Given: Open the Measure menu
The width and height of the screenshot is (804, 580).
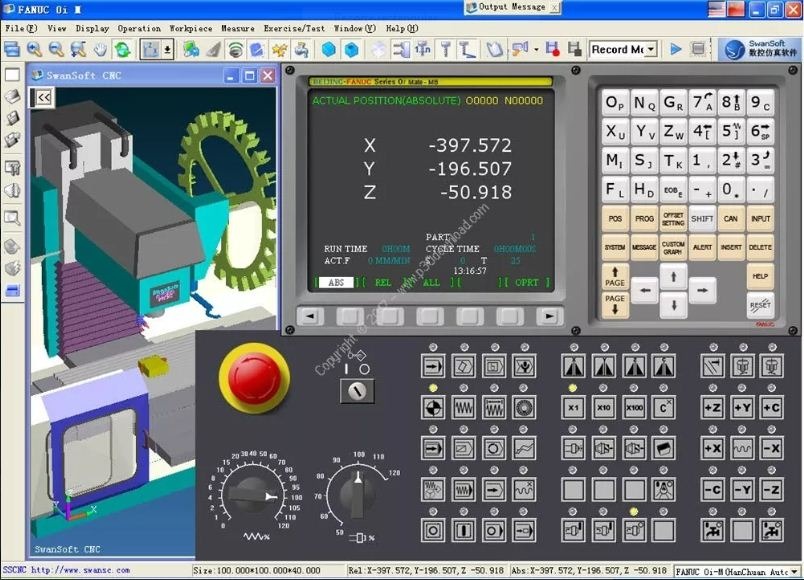Looking at the screenshot, I should 237,29.
